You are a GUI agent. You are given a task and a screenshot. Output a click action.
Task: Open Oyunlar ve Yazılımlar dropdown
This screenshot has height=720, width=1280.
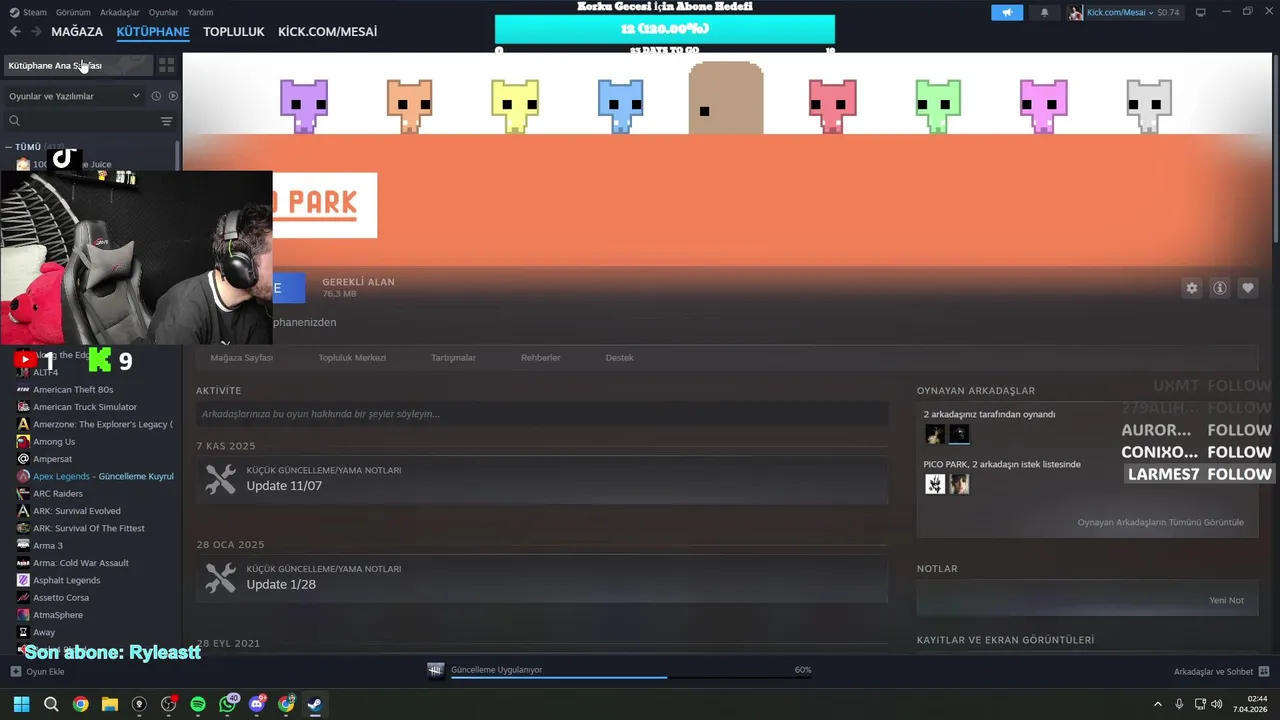pyautogui.click(x=74, y=96)
